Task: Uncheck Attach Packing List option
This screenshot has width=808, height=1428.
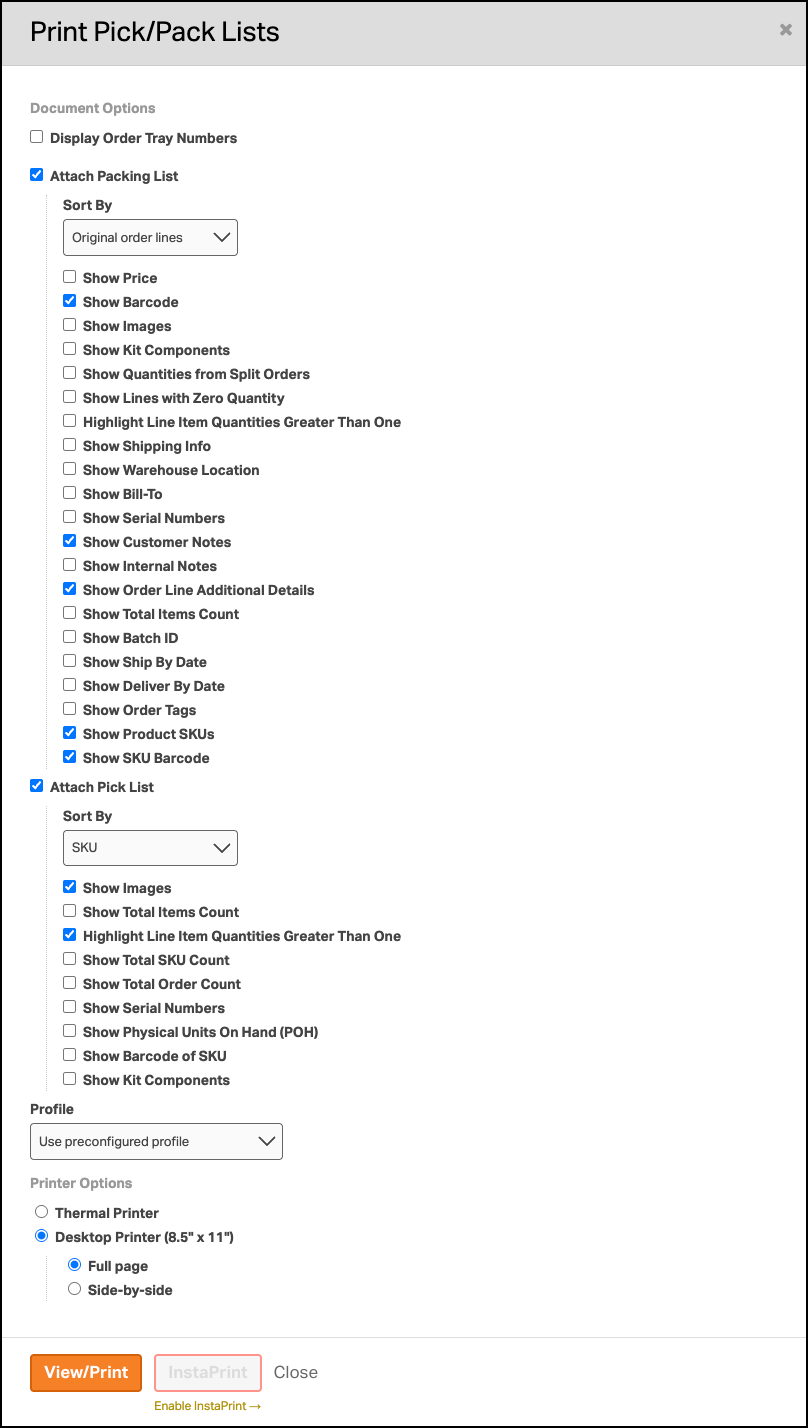Action: click(x=37, y=175)
